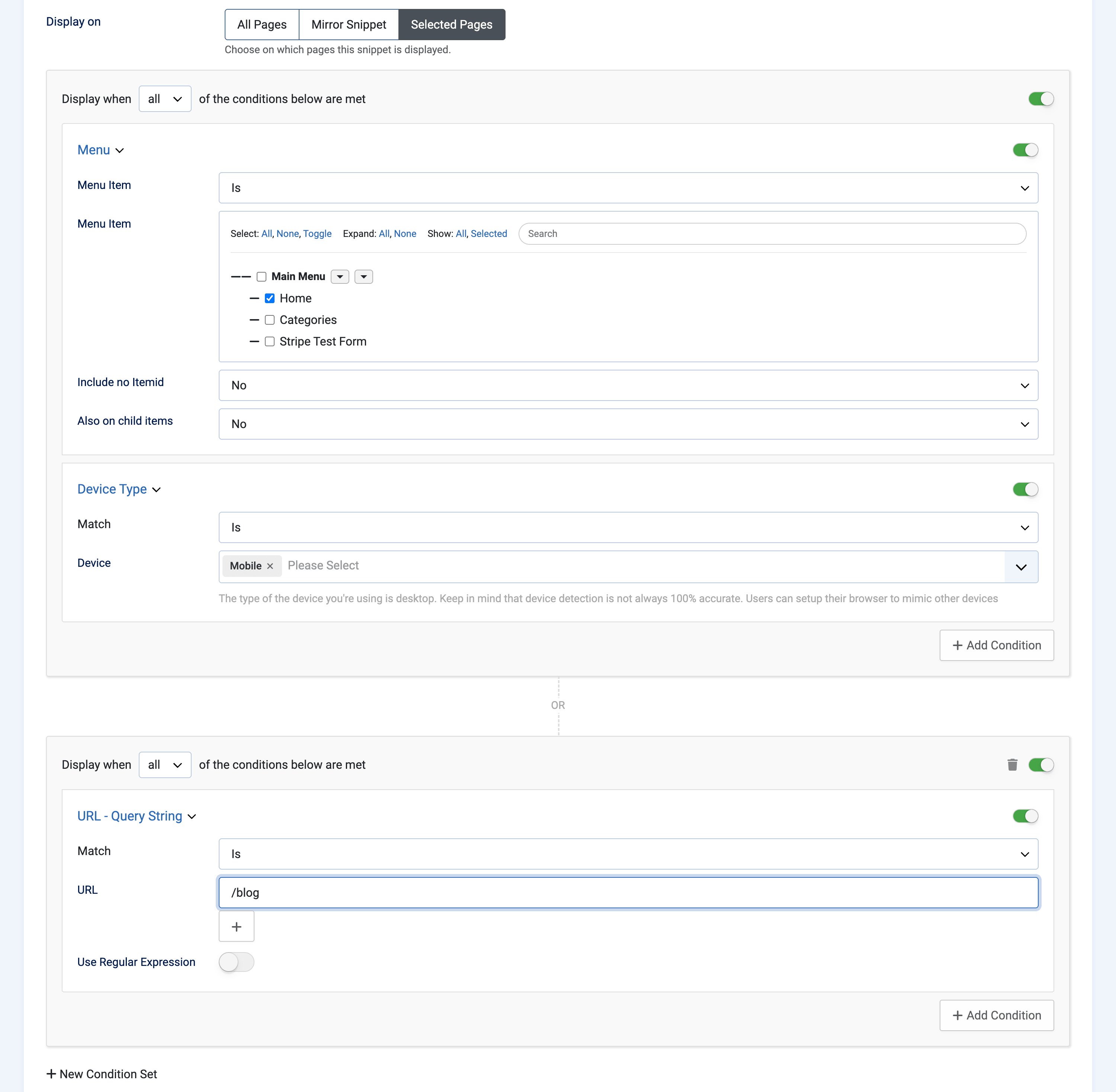Click Select All link in menu tree
This screenshot has width=1116, height=1092.
267,234
